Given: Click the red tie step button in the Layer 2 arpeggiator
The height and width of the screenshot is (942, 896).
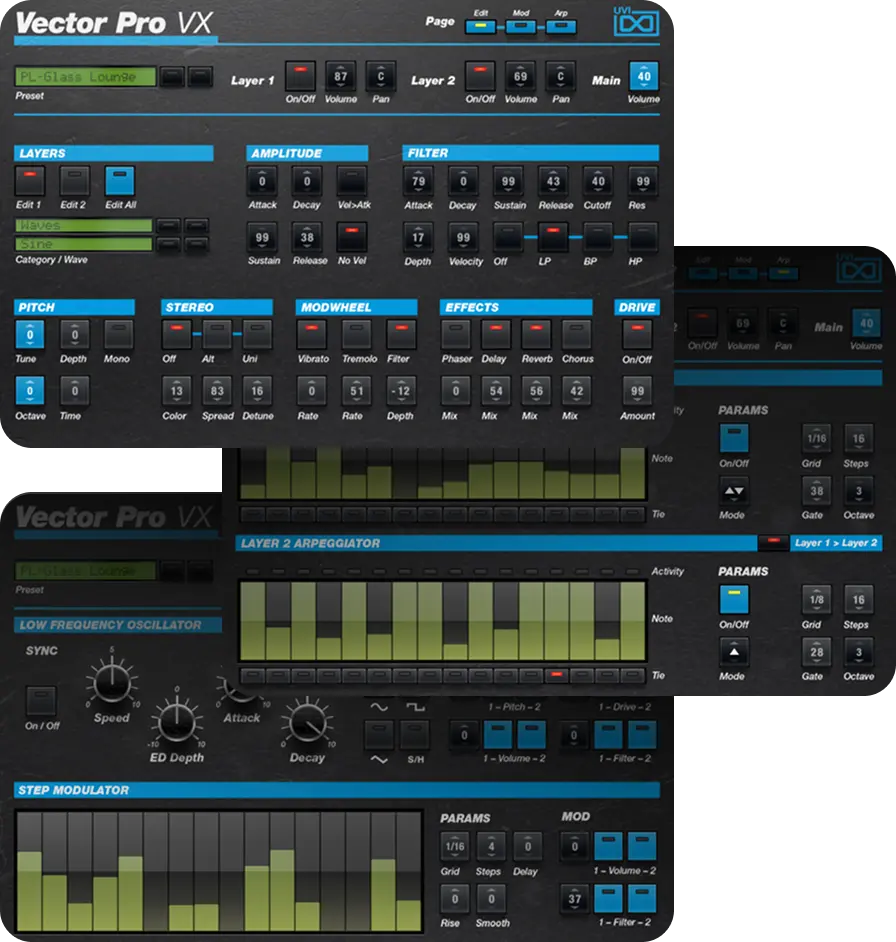Looking at the screenshot, I should tap(556, 675).
